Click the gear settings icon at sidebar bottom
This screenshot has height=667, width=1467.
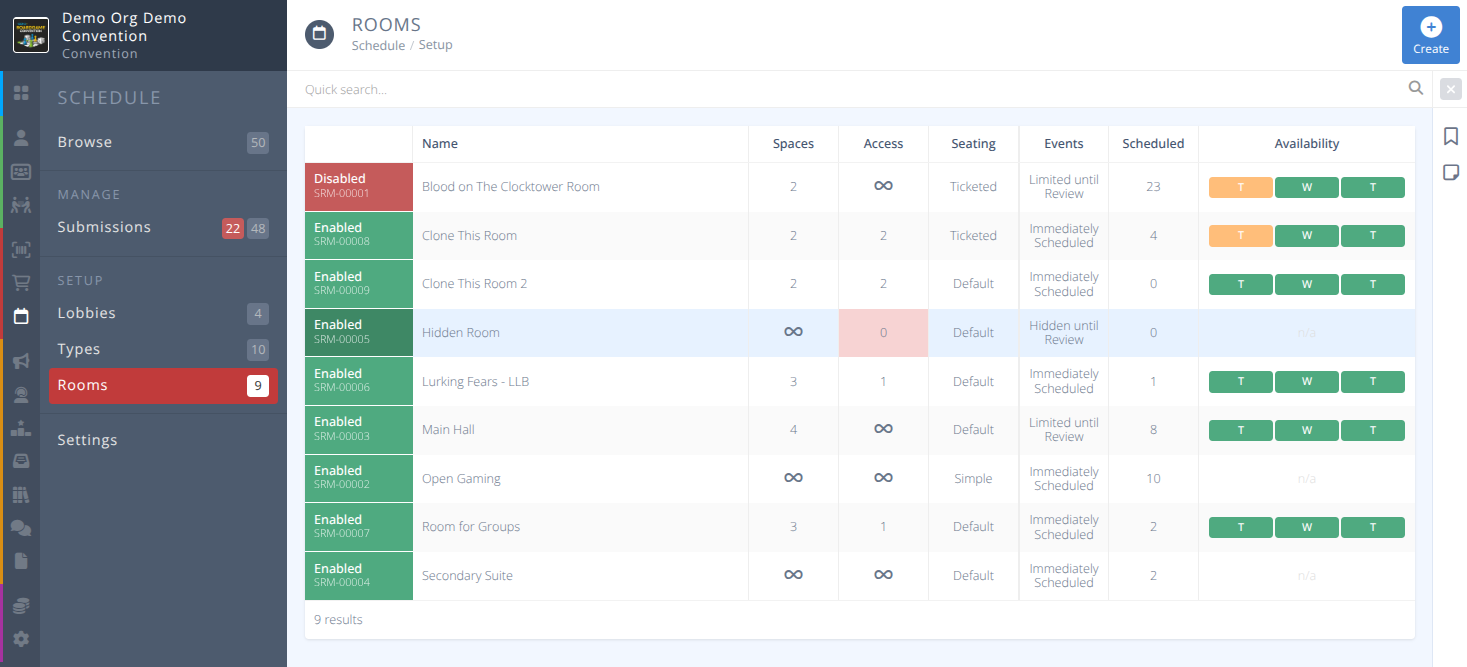tap(21, 638)
